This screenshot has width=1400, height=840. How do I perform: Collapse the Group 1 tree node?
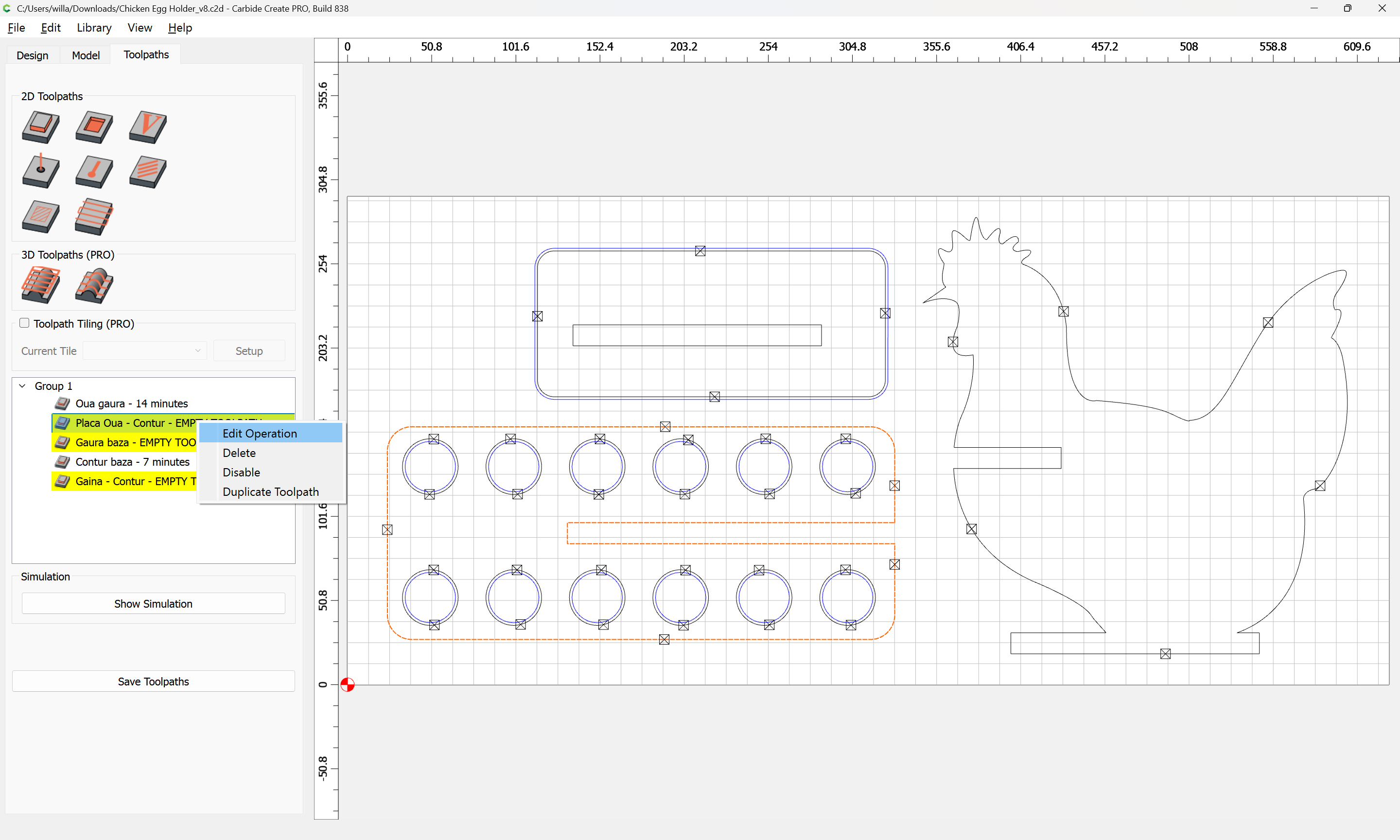tap(23, 386)
